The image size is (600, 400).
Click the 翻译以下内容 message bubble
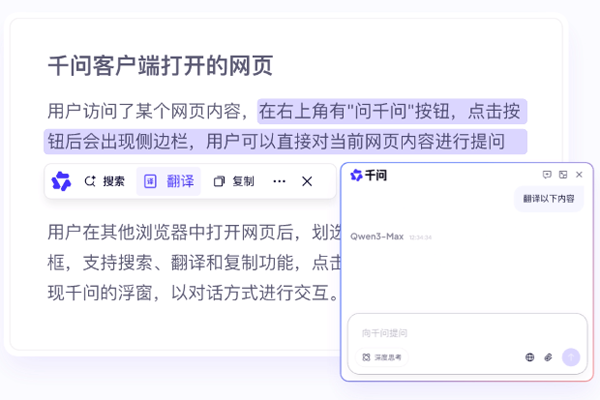pos(548,199)
